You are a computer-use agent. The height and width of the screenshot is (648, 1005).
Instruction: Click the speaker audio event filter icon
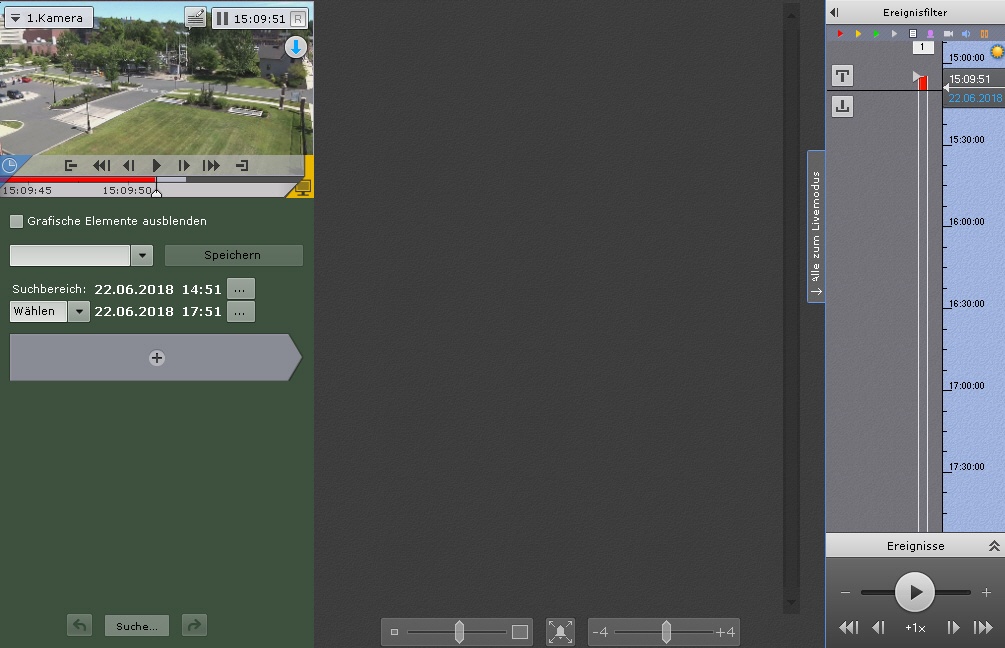966,34
